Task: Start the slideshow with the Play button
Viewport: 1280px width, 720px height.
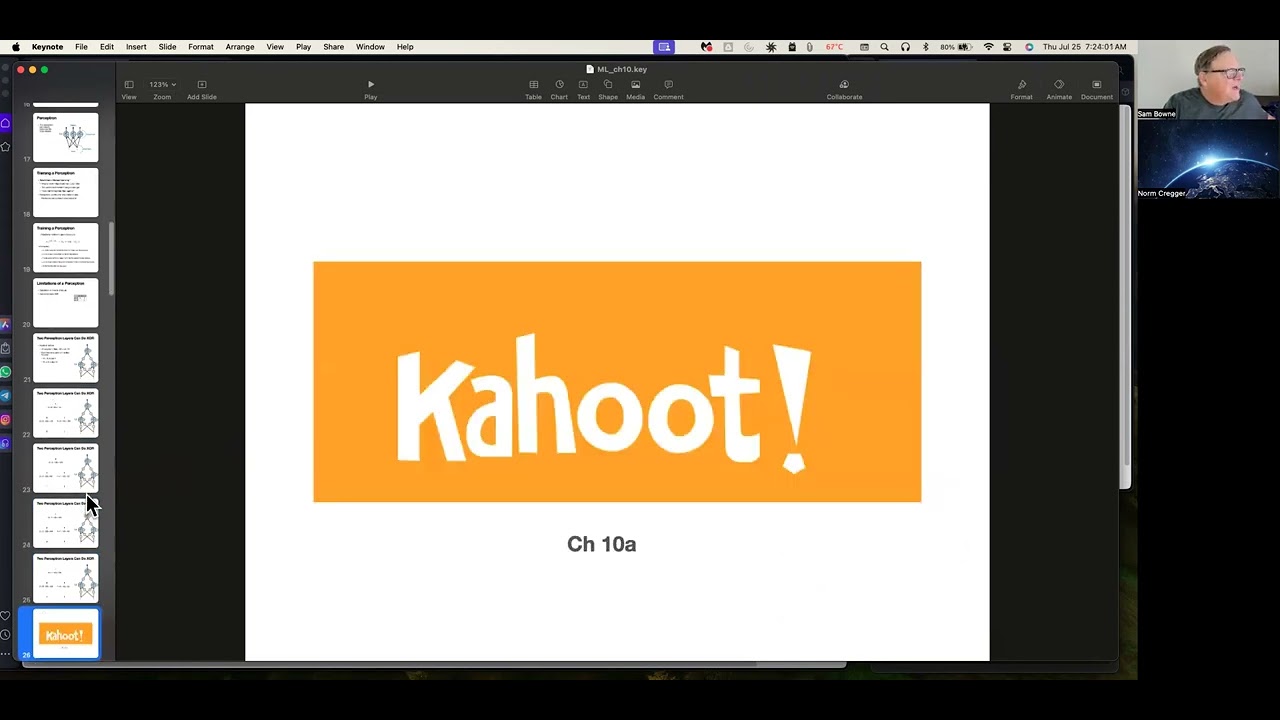Action: coord(370,89)
